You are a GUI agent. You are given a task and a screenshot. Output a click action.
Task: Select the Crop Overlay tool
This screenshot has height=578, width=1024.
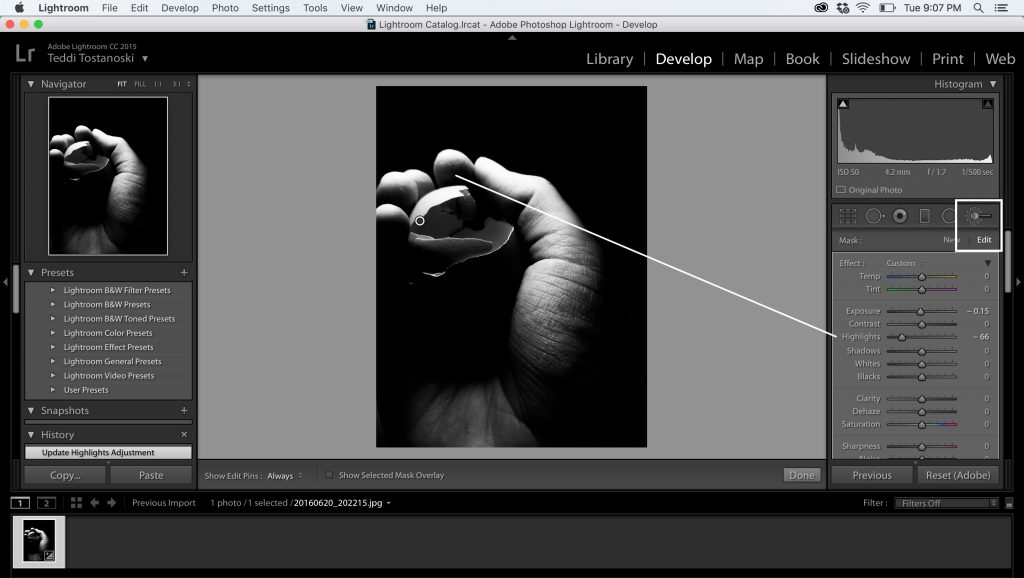pyautogui.click(x=848, y=215)
